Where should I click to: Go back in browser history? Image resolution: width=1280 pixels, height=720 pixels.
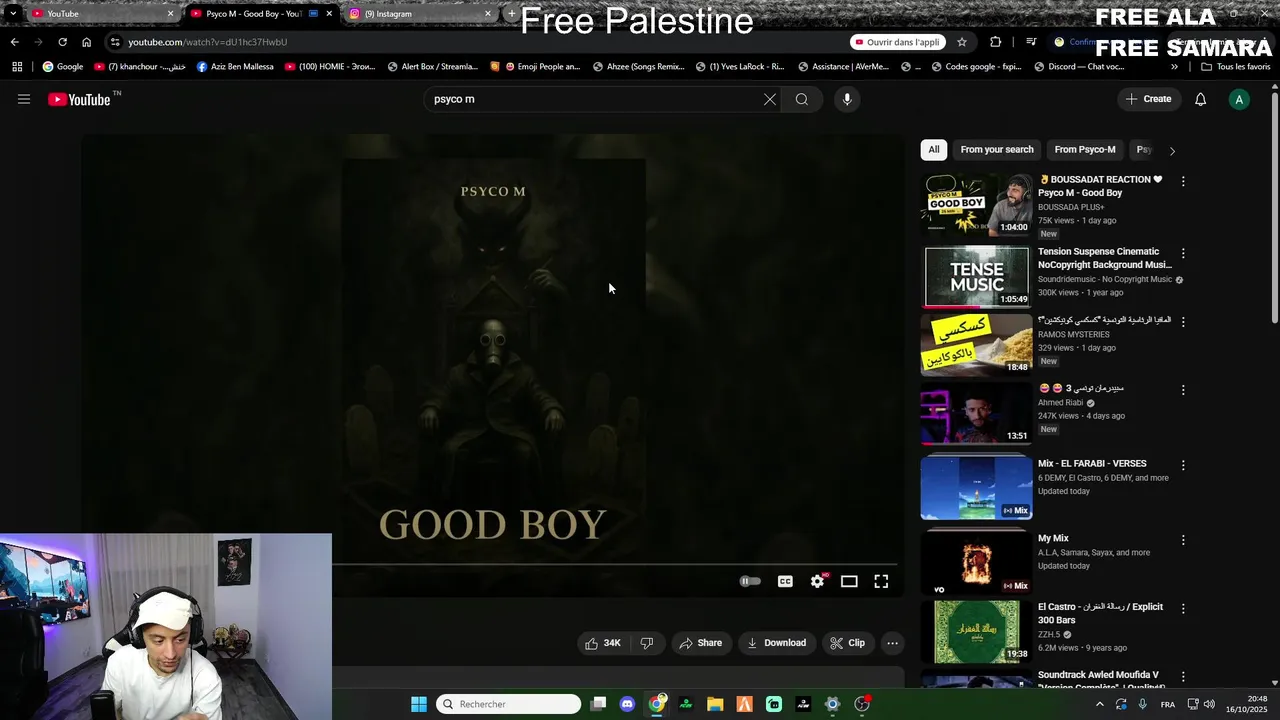pos(14,42)
